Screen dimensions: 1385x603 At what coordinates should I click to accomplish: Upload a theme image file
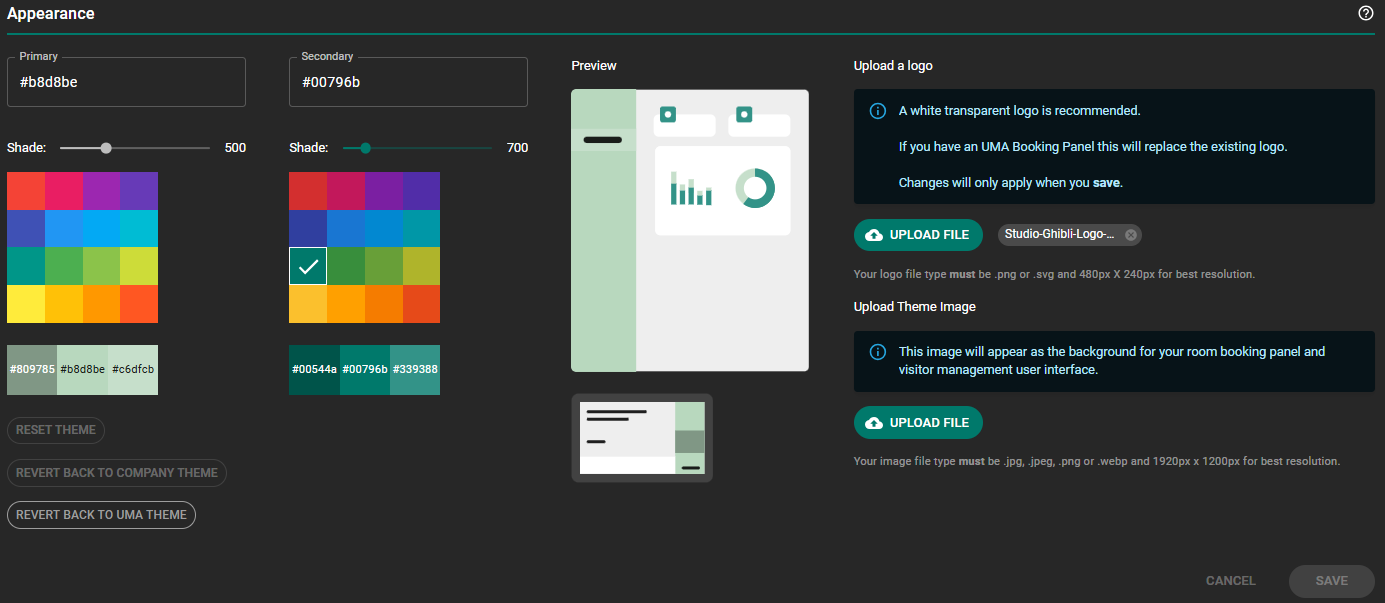pyautogui.click(x=918, y=423)
